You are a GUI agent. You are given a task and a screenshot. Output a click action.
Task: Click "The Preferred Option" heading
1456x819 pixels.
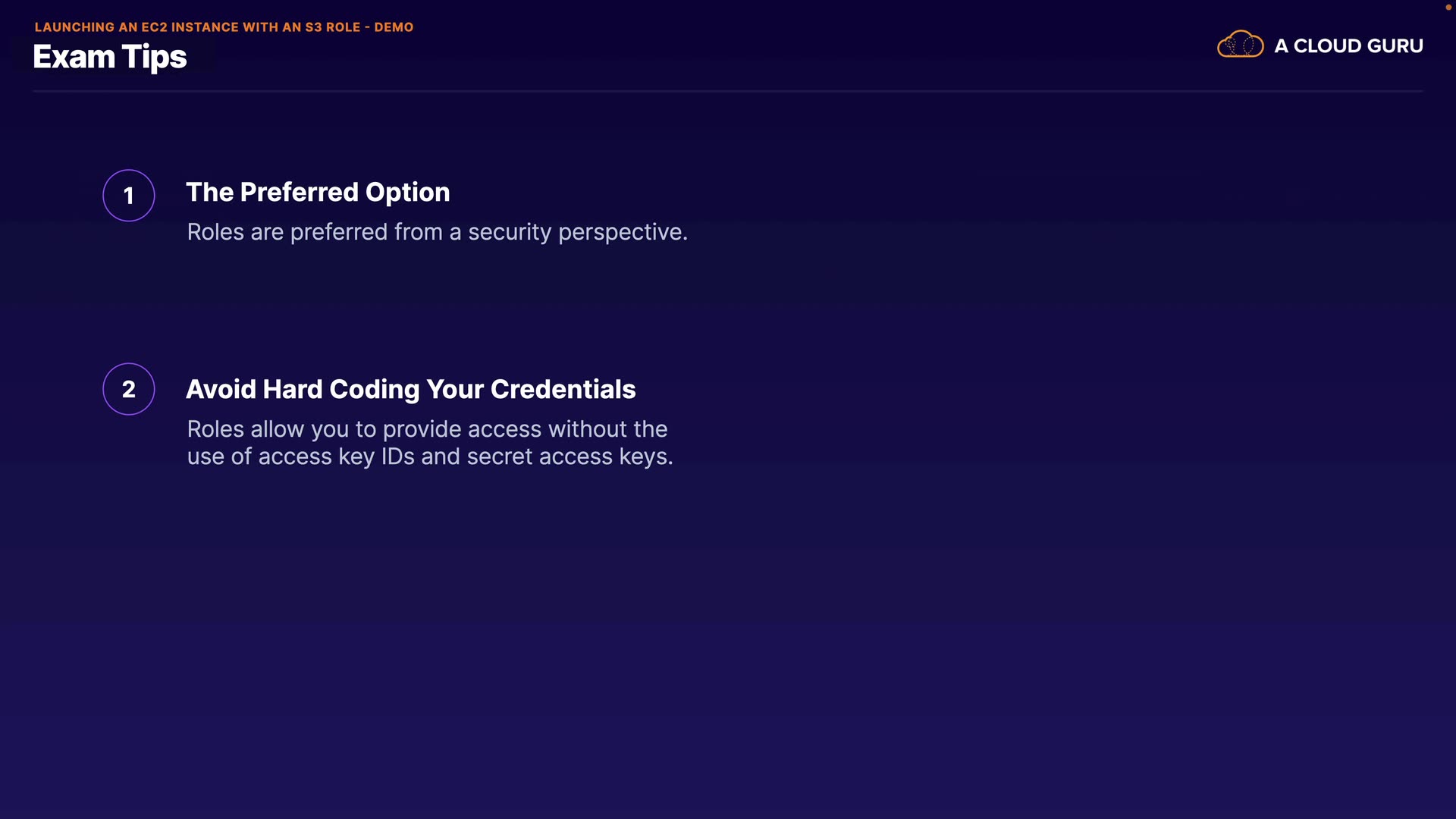click(x=318, y=193)
